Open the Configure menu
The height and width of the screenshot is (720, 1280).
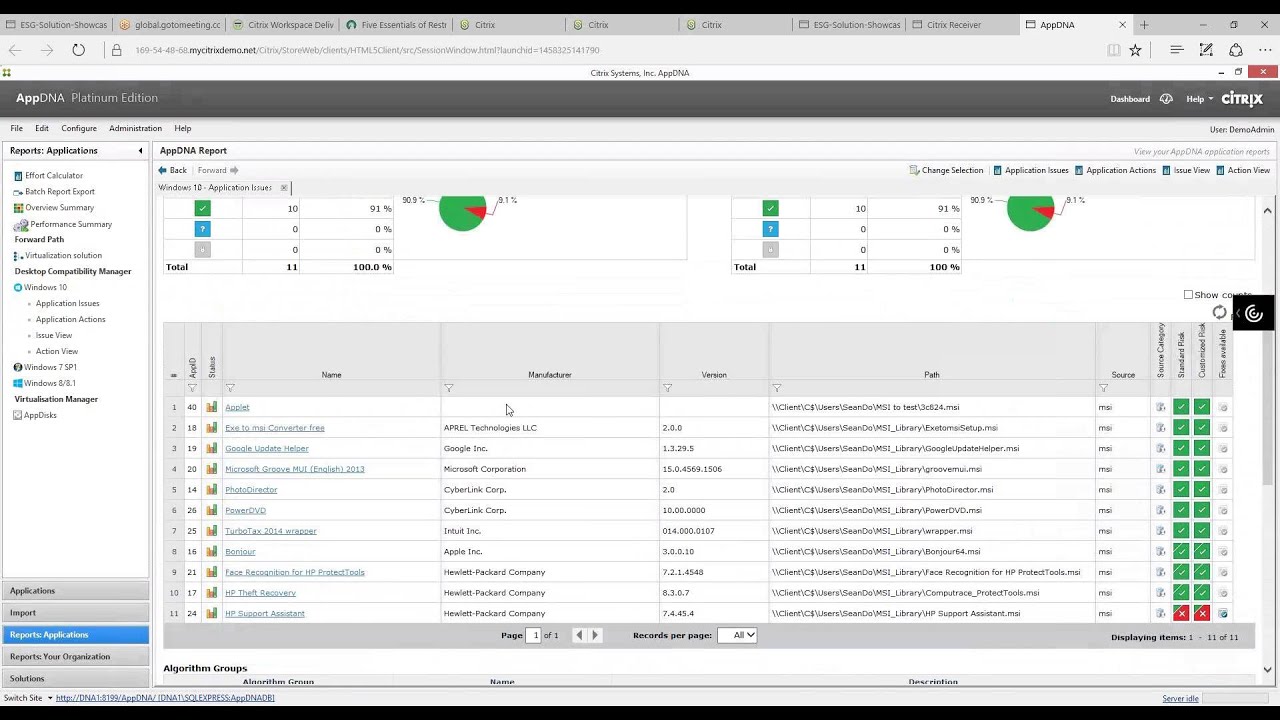(79, 128)
